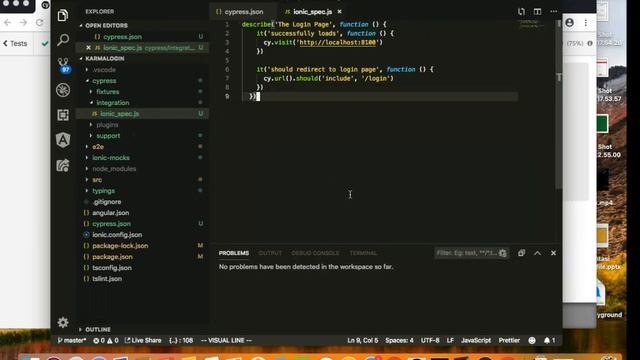The image size is (640, 360).
Task: Close the bottom Problems panel
Action: pos(553,253)
